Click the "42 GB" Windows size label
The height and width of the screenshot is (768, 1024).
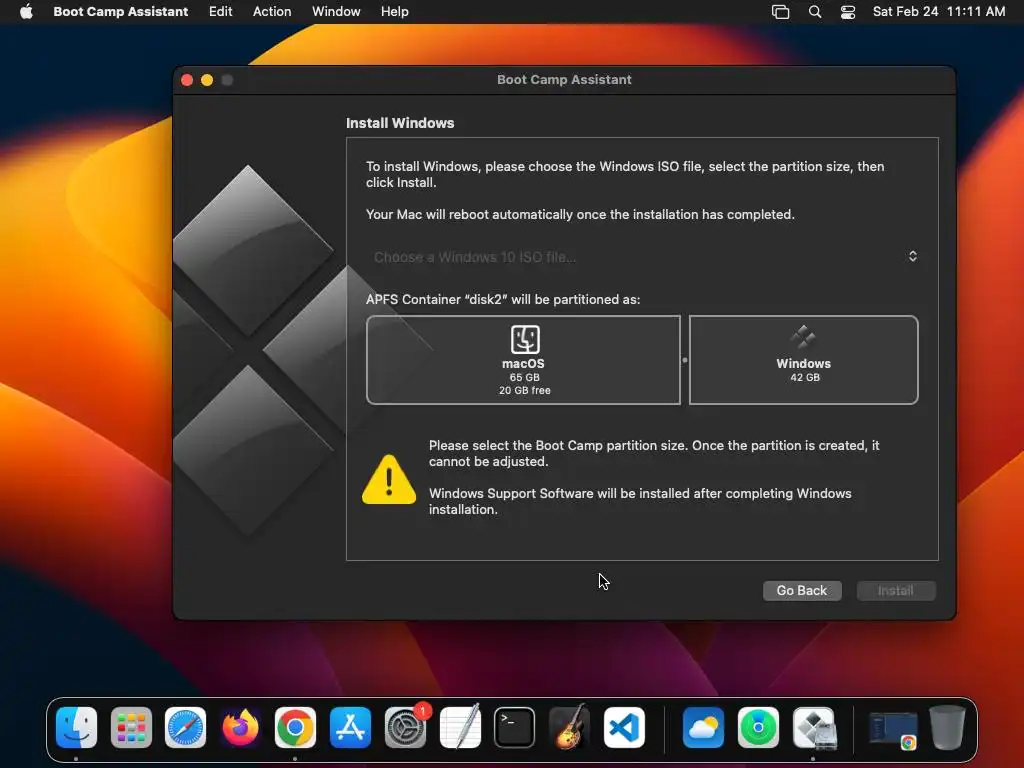pyautogui.click(x=805, y=377)
